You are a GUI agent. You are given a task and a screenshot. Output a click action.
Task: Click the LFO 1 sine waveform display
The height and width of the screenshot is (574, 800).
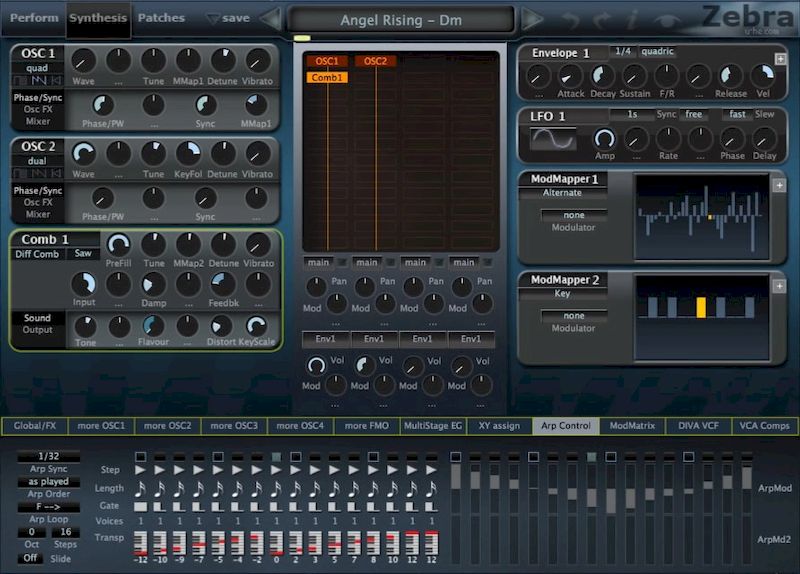(x=553, y=139)
